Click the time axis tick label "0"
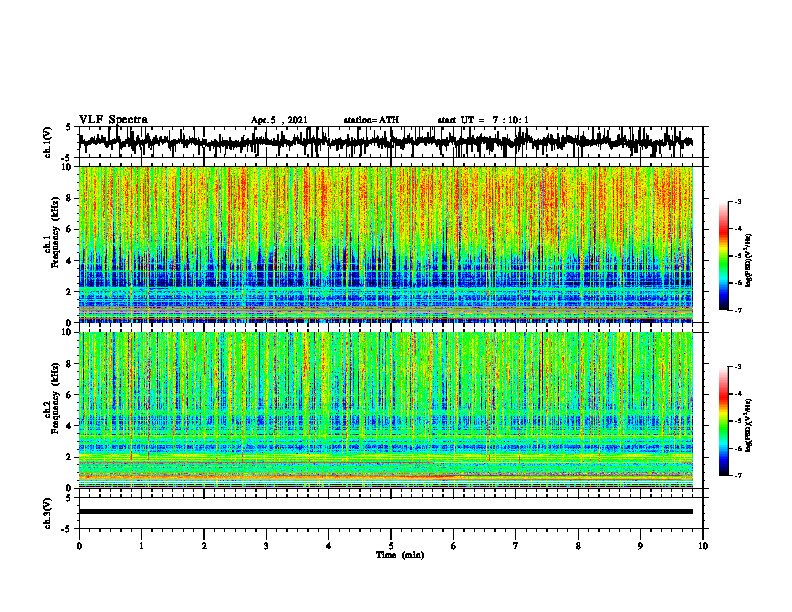 pyautogui.click(x=79, y=546)
